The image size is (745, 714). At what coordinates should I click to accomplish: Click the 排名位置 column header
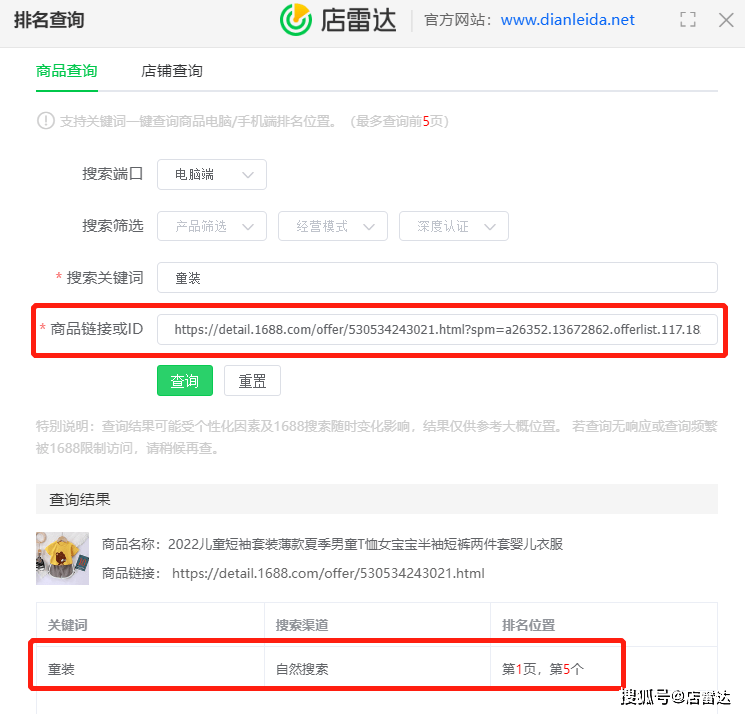click(x=528, y=625)
